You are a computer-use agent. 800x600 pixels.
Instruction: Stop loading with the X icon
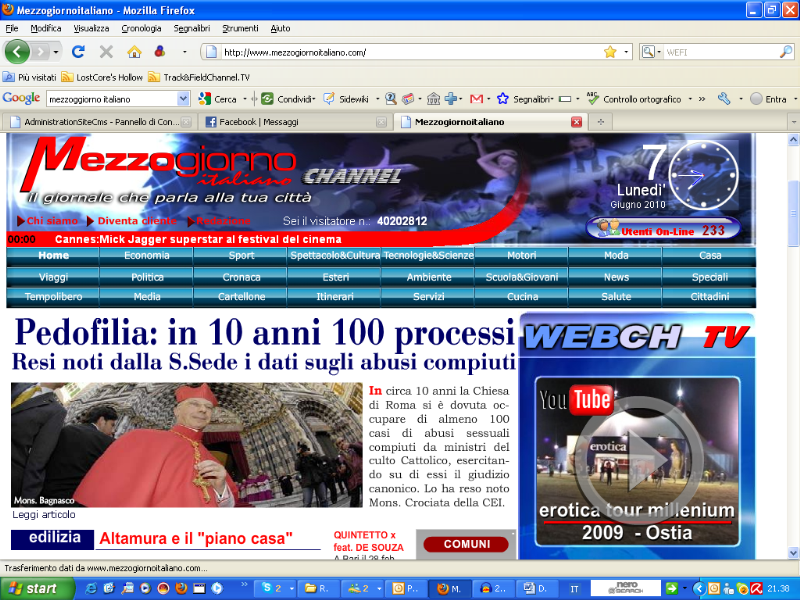[106, 52]
